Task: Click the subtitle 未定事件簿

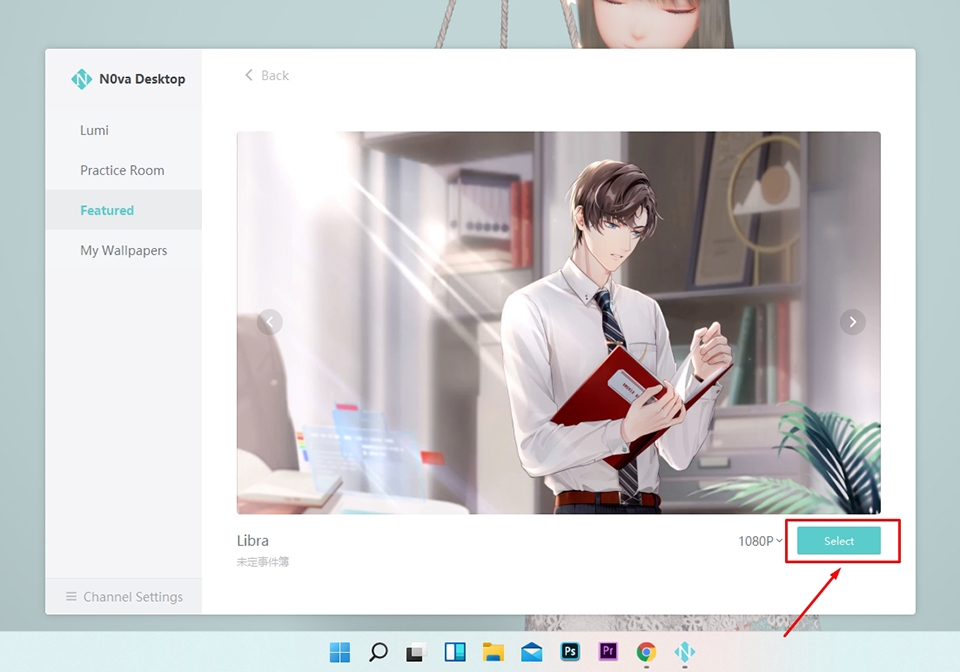Action: [263, 562]
